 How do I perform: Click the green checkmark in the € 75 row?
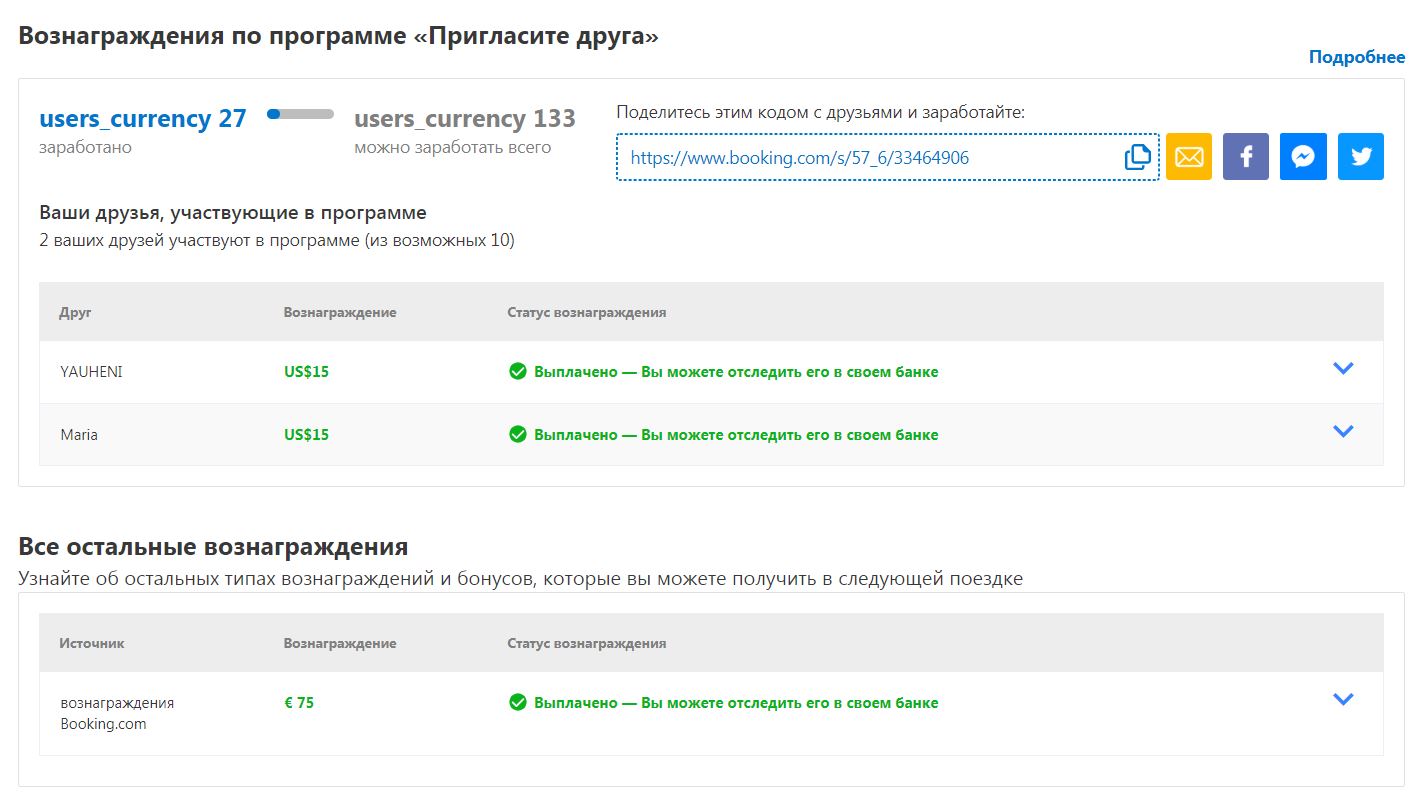[518, 703]
